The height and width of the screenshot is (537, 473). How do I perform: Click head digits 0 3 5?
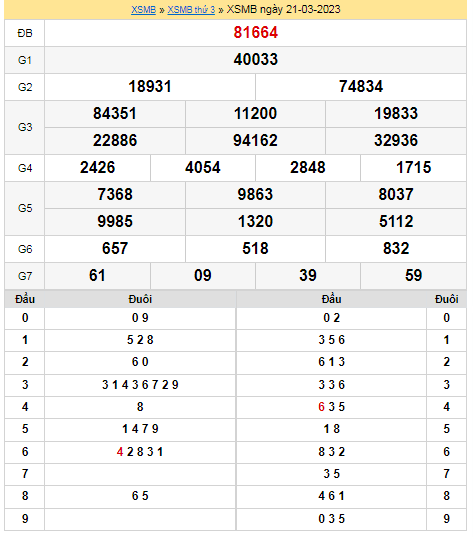point(332,519)
